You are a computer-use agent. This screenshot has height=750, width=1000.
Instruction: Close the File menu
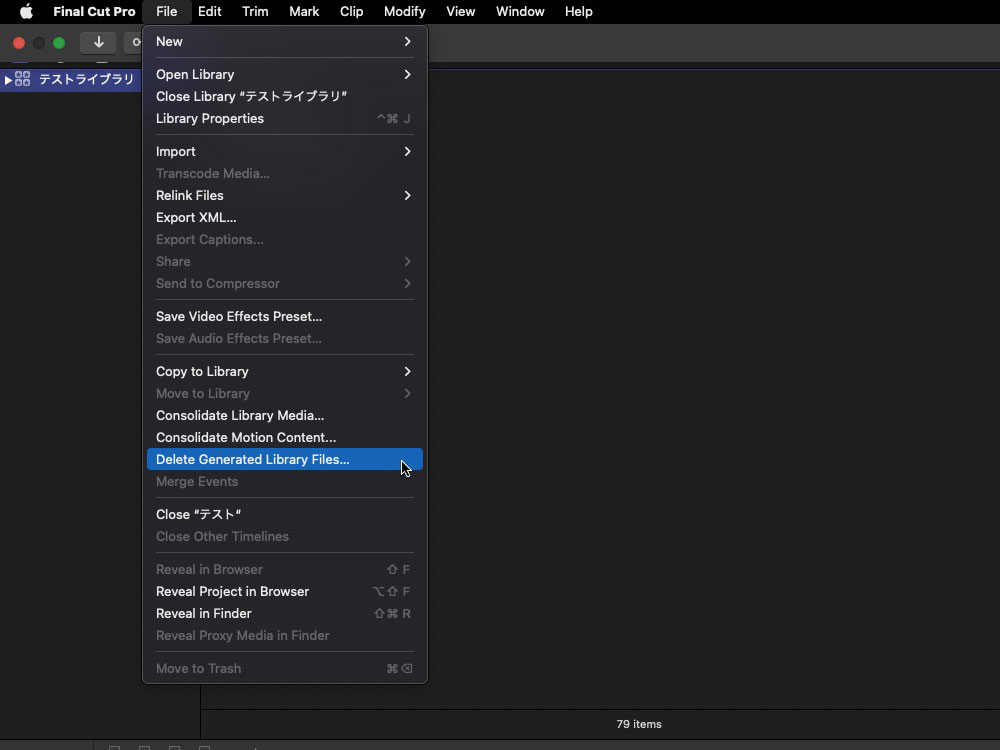166,11
